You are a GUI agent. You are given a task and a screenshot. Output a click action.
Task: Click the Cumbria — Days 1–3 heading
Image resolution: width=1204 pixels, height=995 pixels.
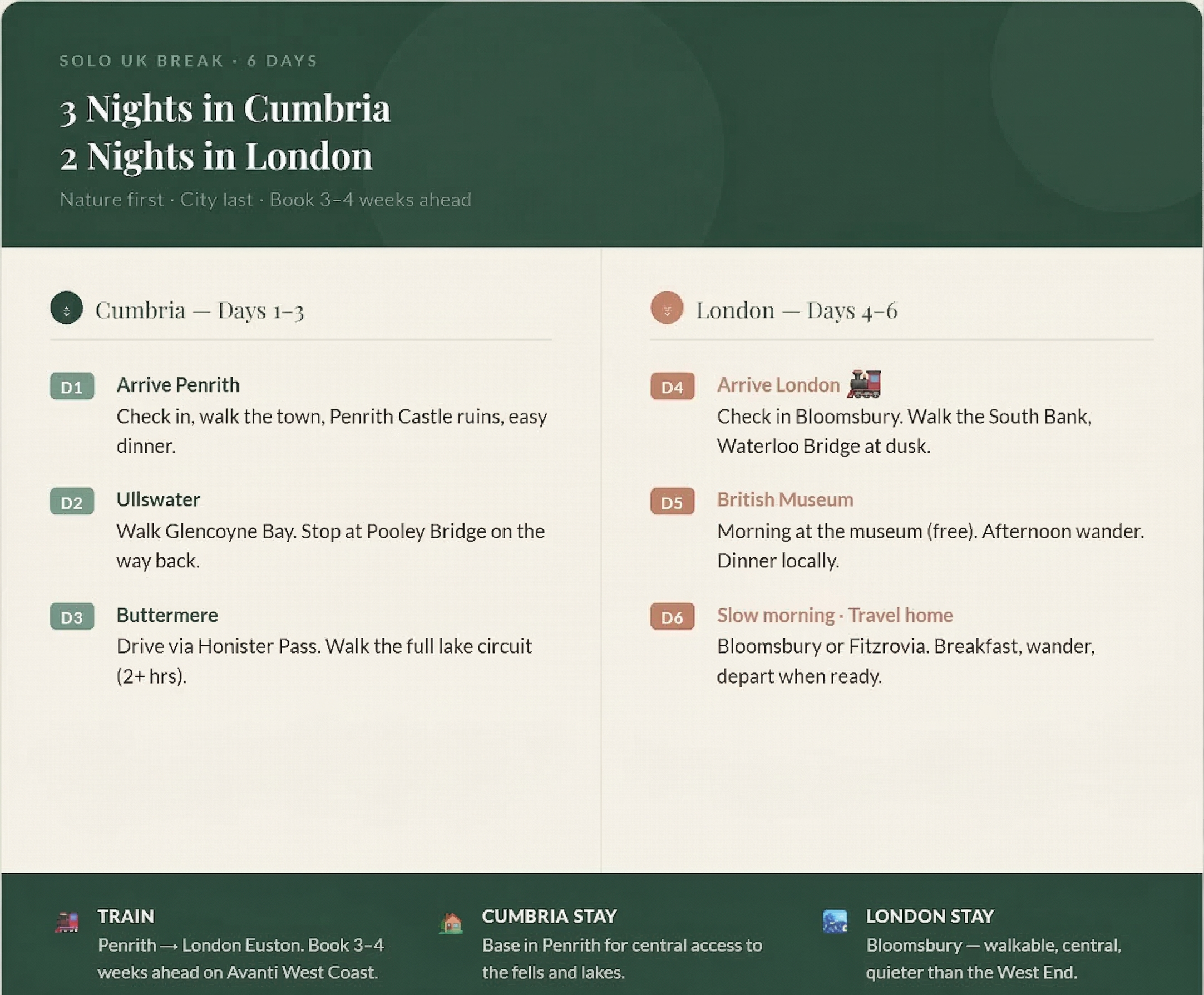coord(200,311)
